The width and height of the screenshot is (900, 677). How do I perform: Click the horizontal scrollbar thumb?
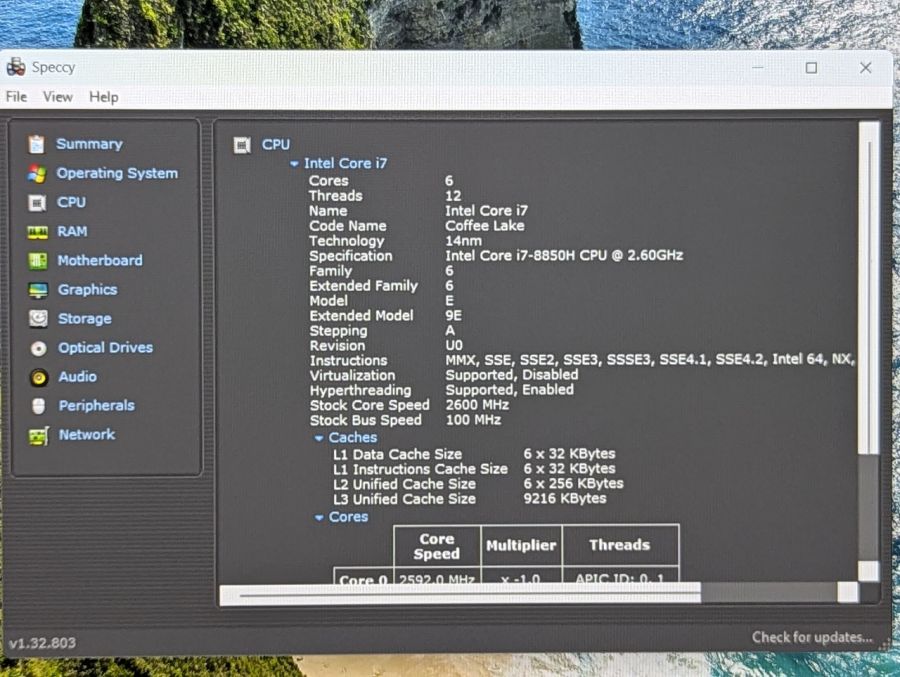click(x=460, y=594)
